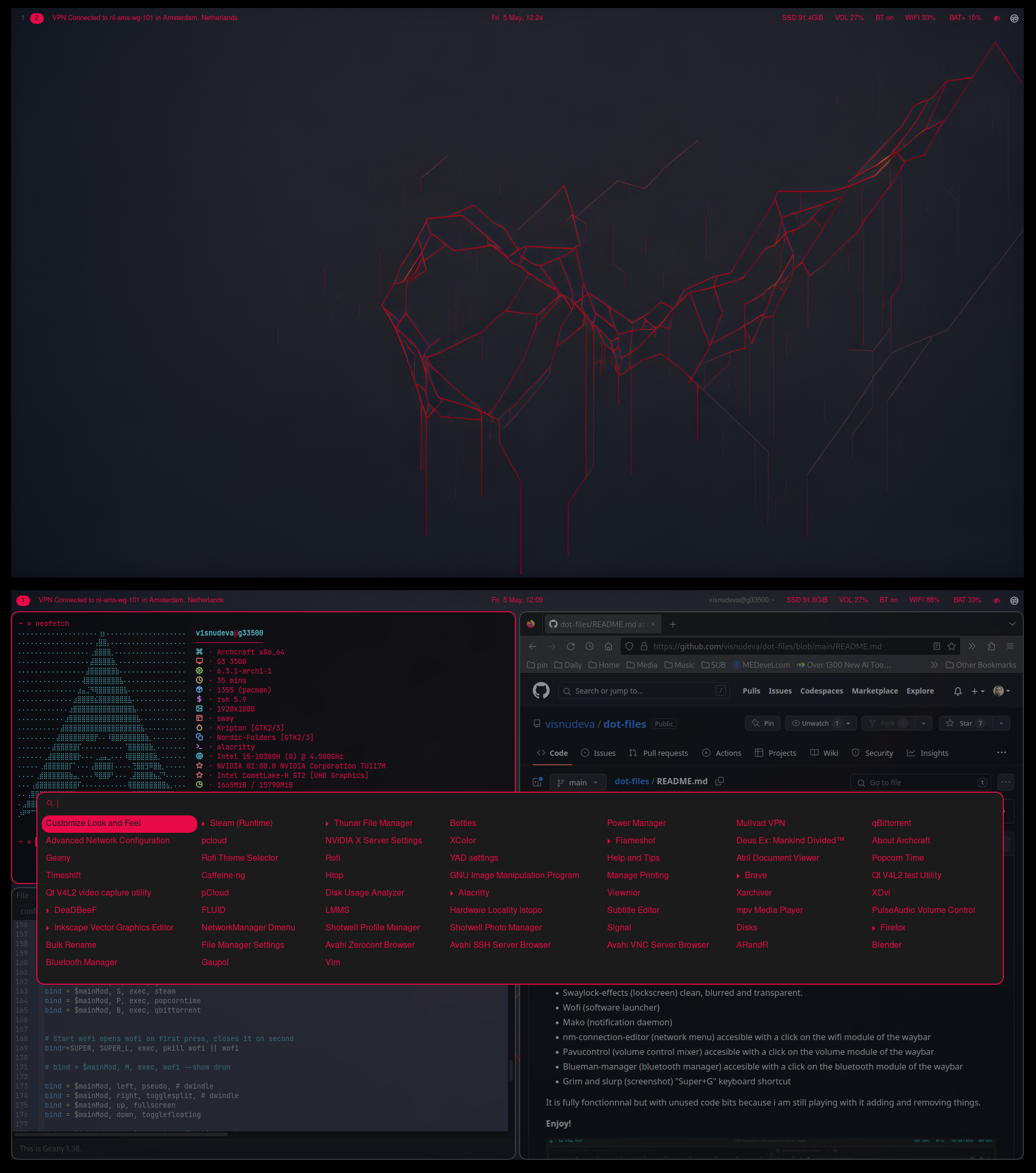Toggle Pin for the repository
1036x1173 pixels.
(763, 723)
